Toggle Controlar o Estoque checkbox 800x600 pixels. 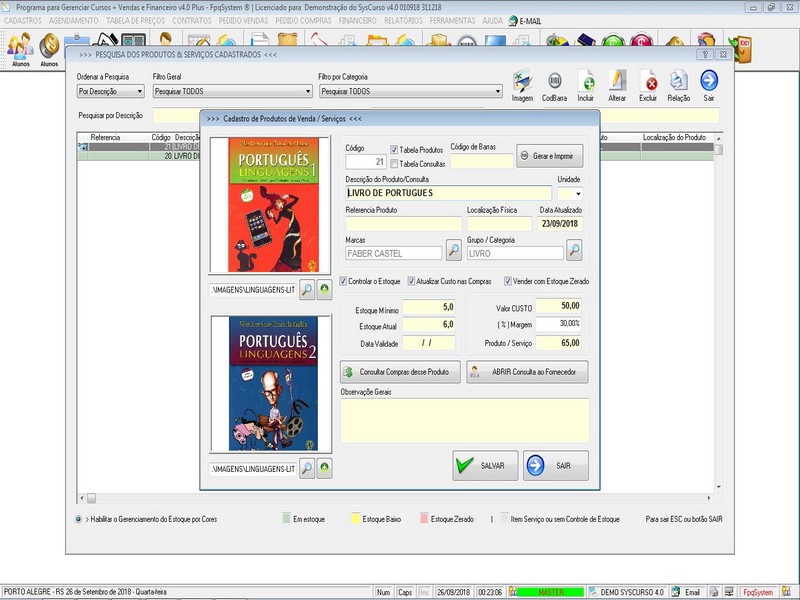tap(343, 281)
